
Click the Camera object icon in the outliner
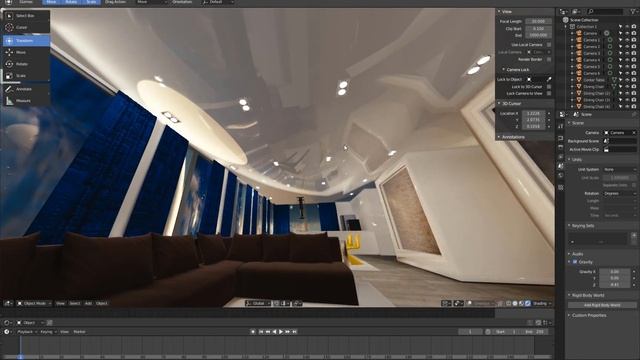579,33
